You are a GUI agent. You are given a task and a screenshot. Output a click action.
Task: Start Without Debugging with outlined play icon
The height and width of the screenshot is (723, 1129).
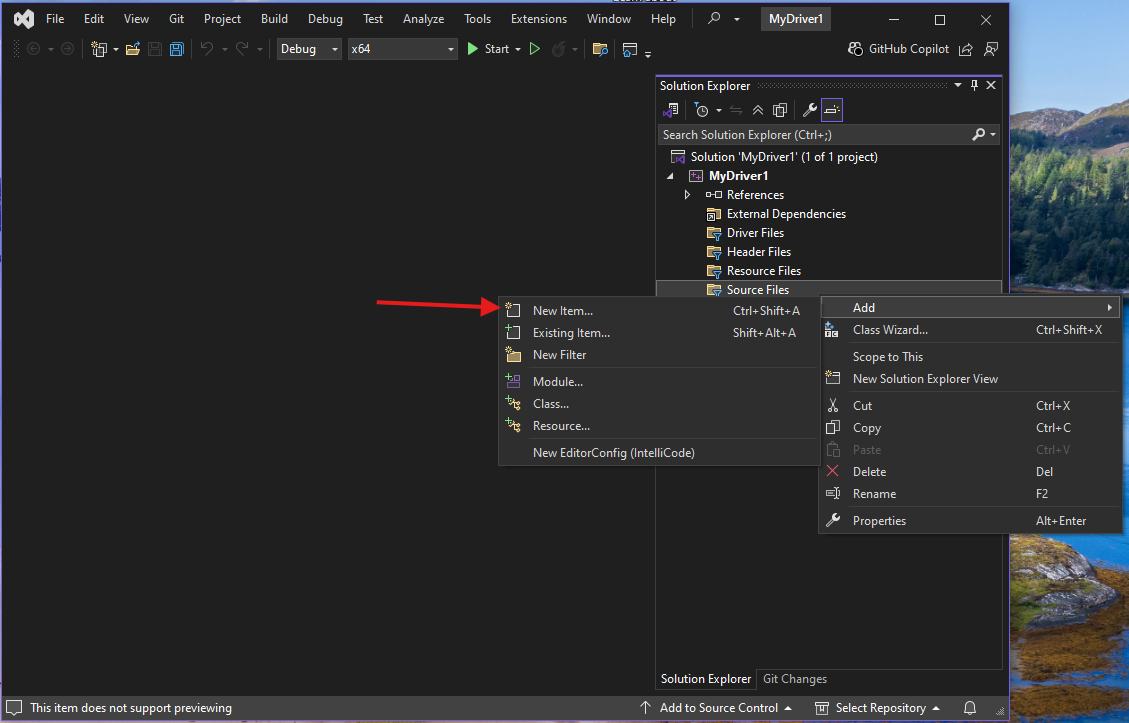534,49
